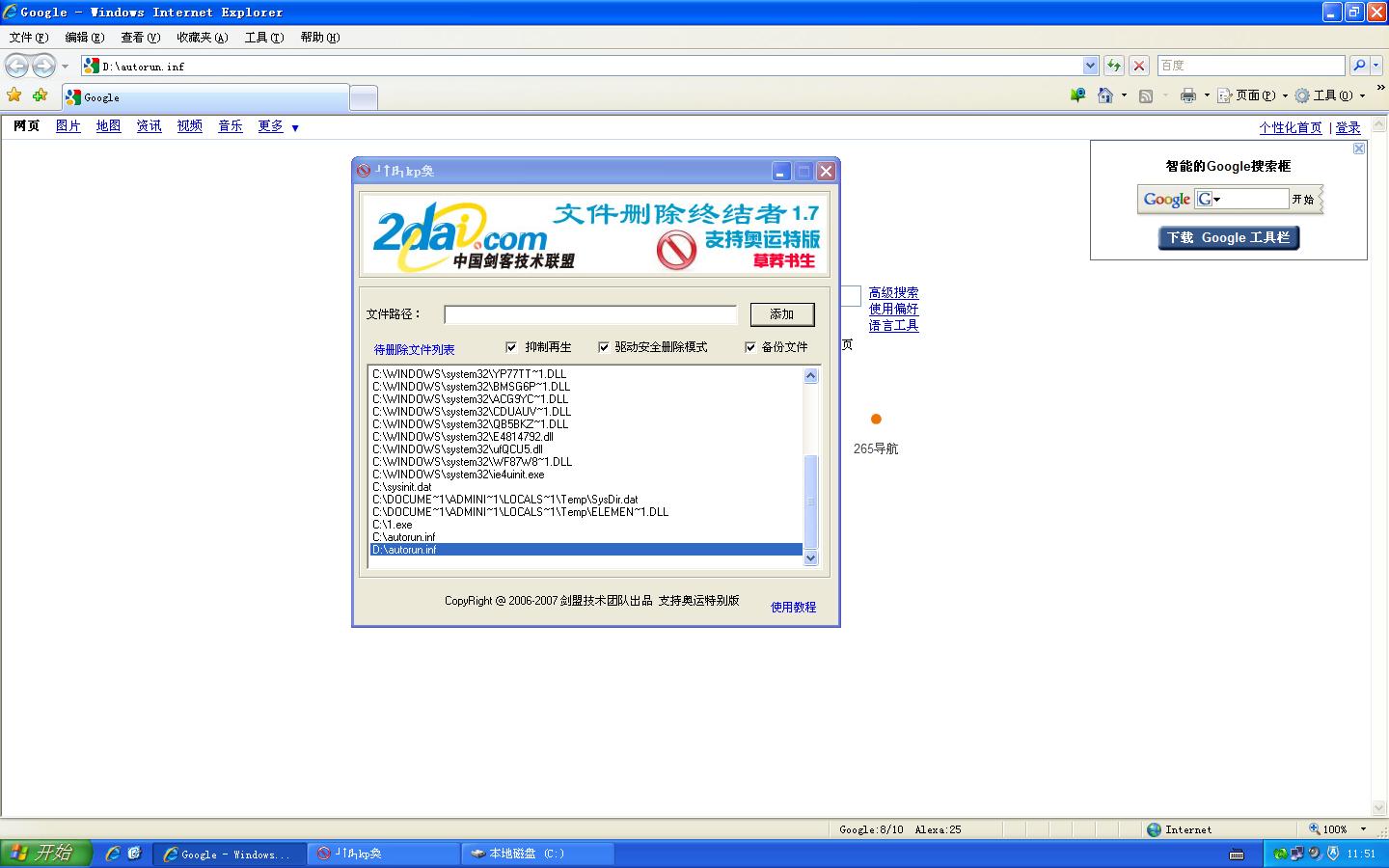1389x868 pixels.
Task: Close the Google toolbar promo box
Action: click(1358, 149)
